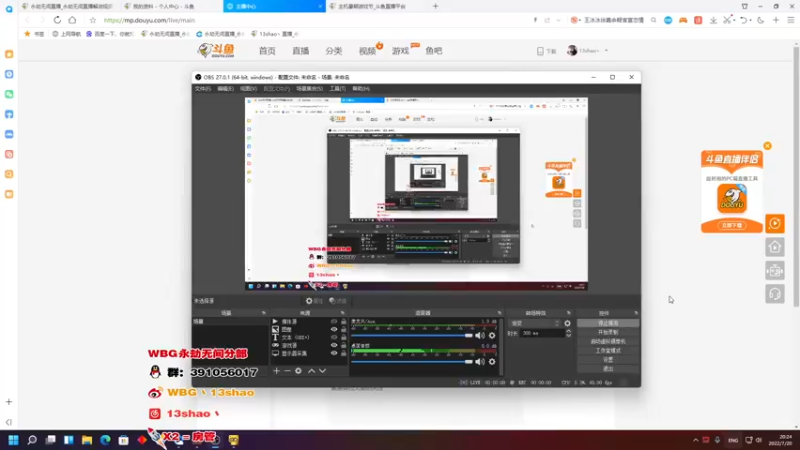Image resolution: width=800 pixels, height=450 pixels.
Task: Pop out the 来源 dock panel
Action: coord(342,313)
